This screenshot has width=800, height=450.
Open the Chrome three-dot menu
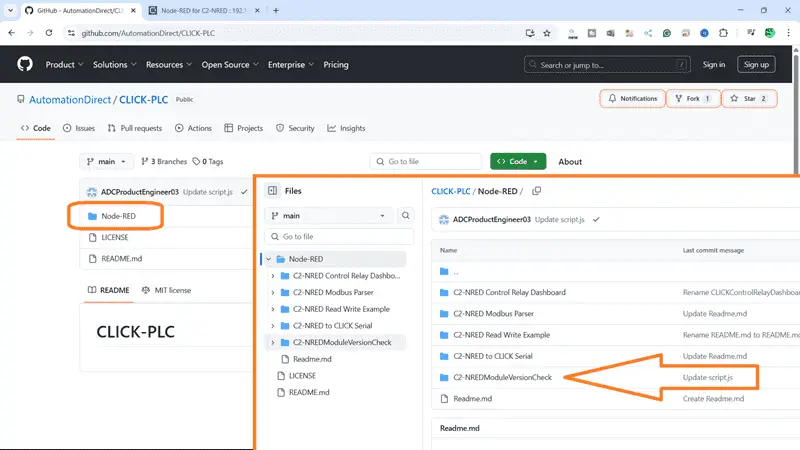tap(788, 33)
